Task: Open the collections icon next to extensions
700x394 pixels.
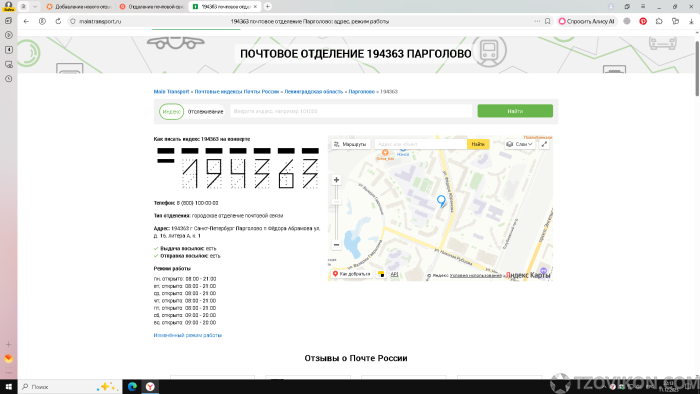Action: click(675, 21)
